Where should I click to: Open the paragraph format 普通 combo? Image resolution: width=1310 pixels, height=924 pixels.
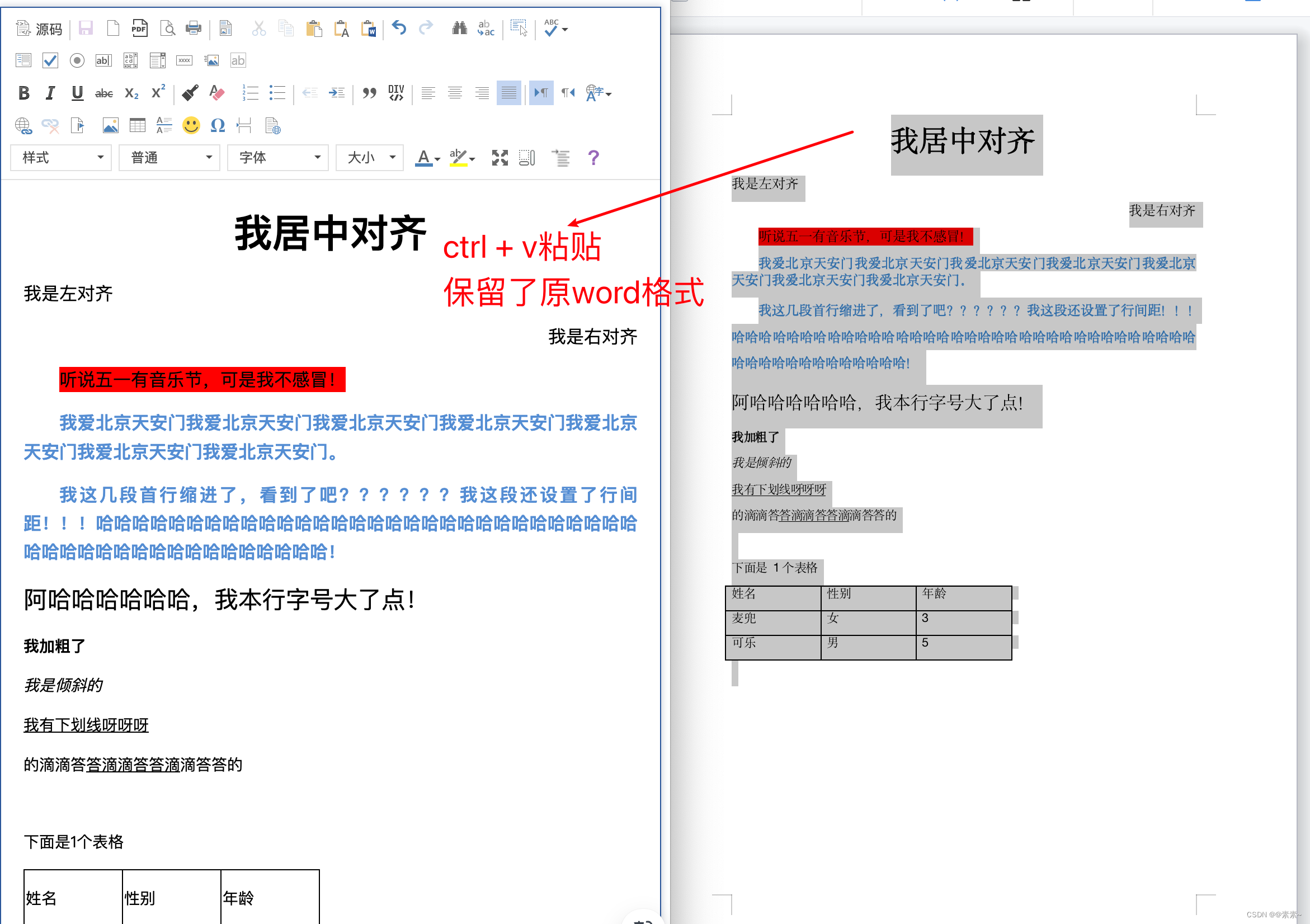coord(169,158)
